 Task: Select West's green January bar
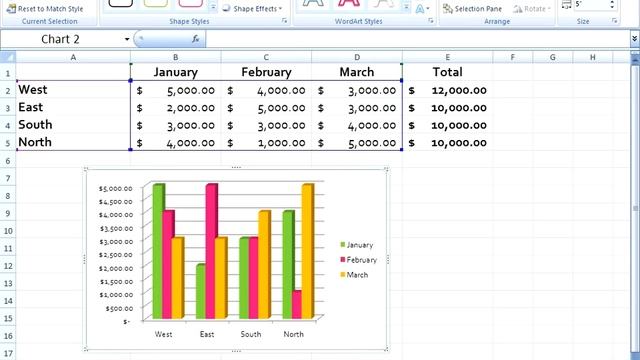tap(158, 251)
